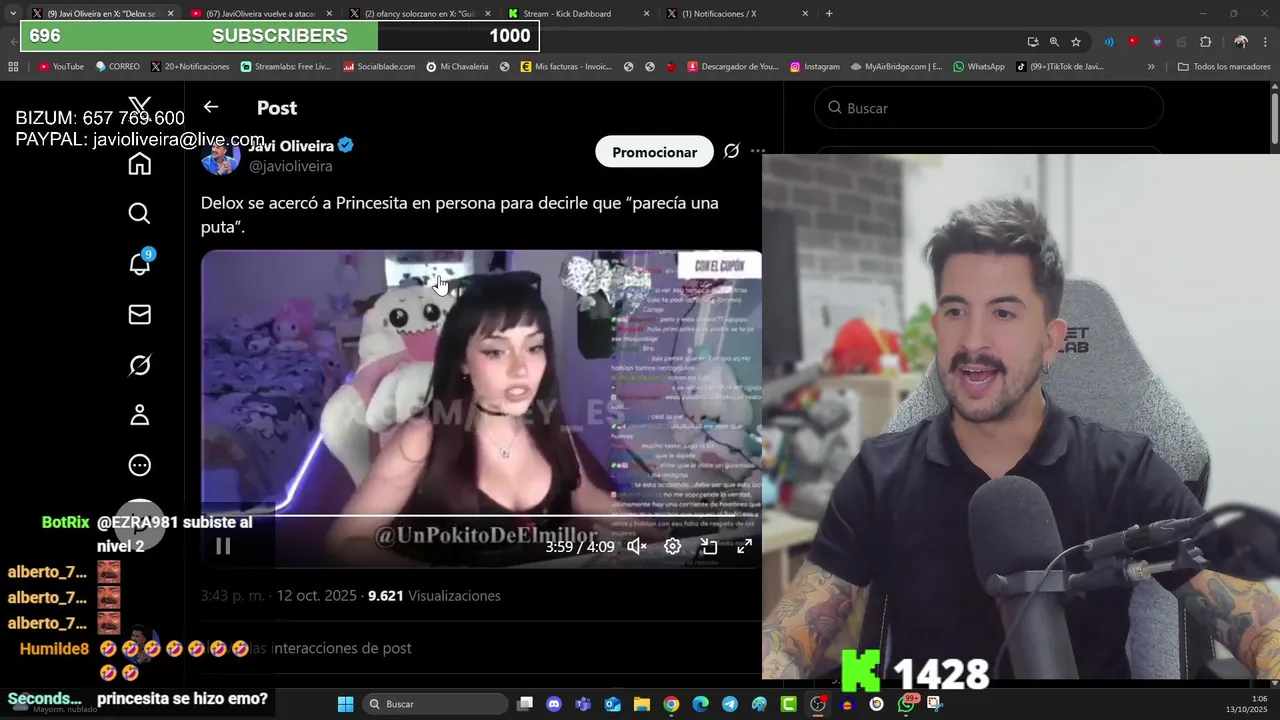The height and width of the screenshot is (720, 1280).
Task: Open the TikTok de Javi bookmark
Action: [1060, 67]
